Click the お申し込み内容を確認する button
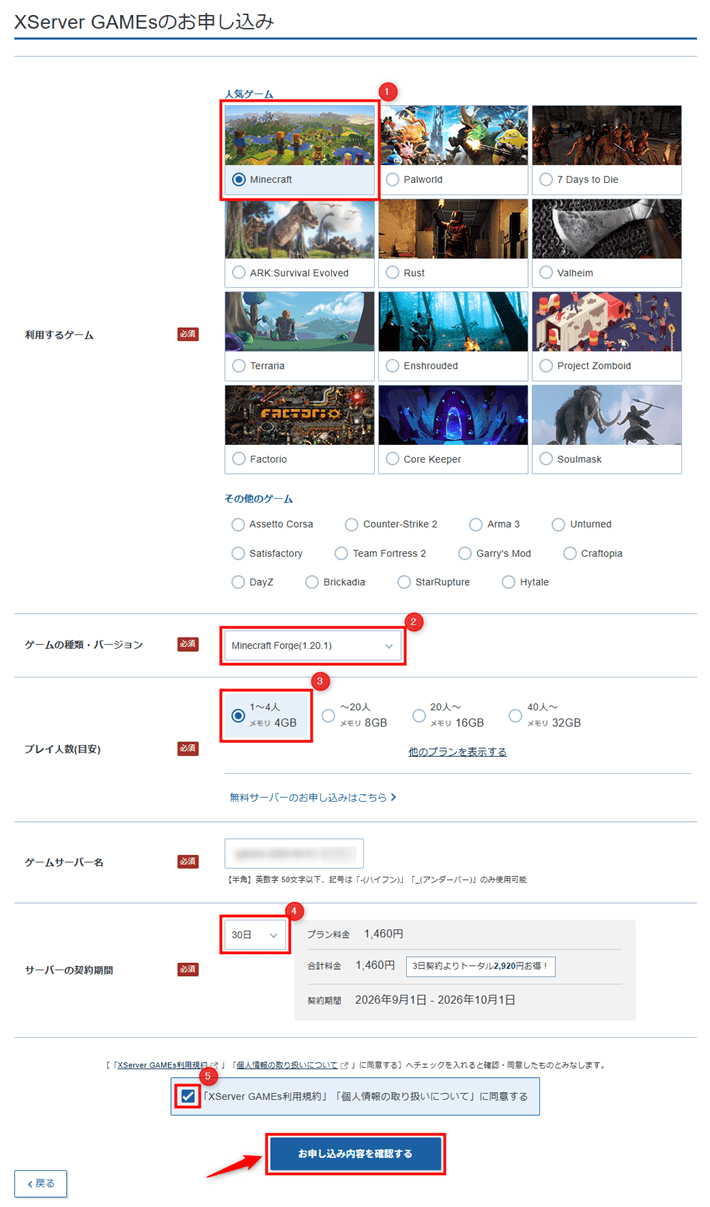Screen dimensions: 710x1207 tap(355, 1153)
